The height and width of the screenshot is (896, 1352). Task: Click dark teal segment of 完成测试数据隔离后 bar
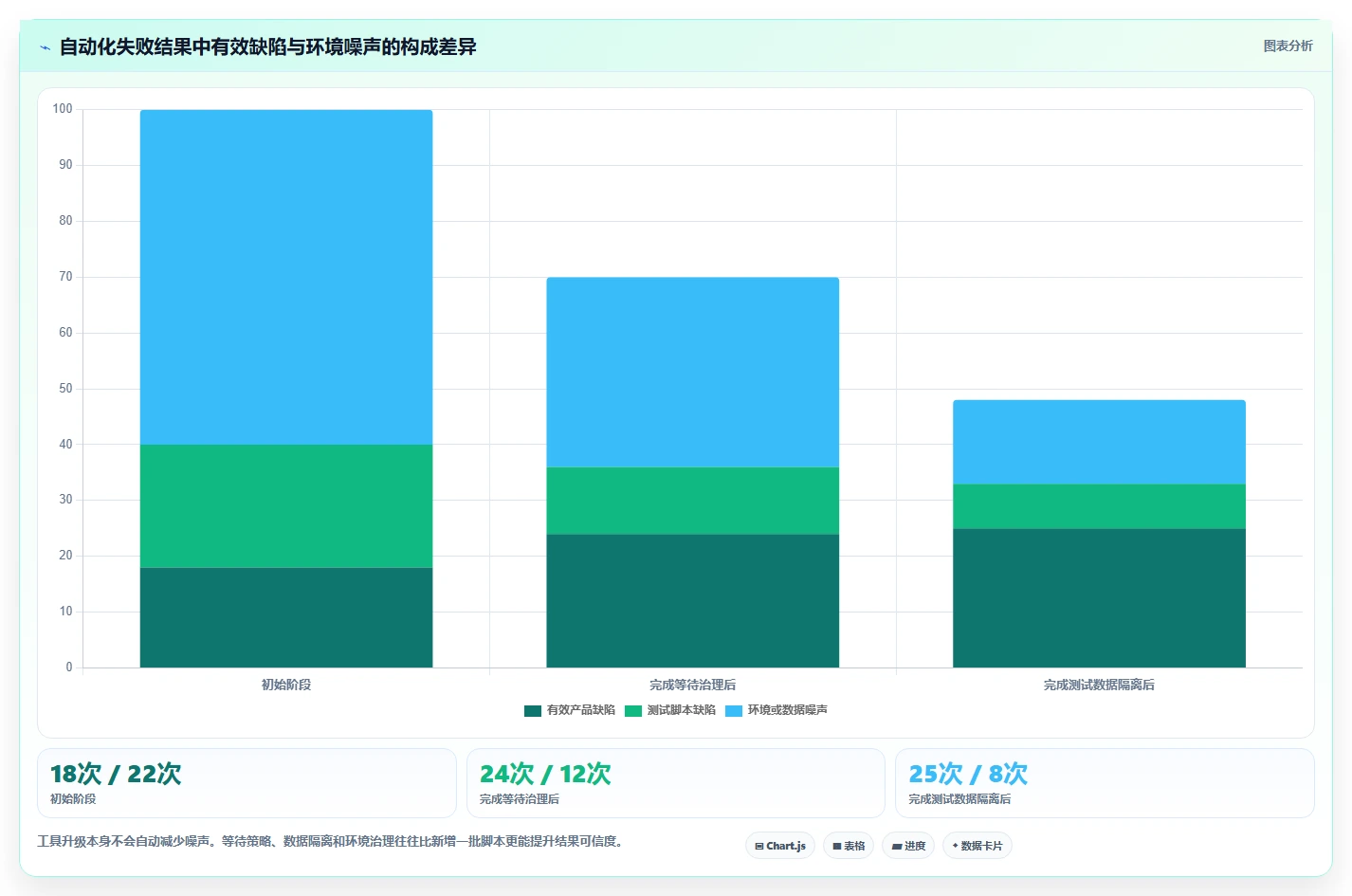[1099, 598]
